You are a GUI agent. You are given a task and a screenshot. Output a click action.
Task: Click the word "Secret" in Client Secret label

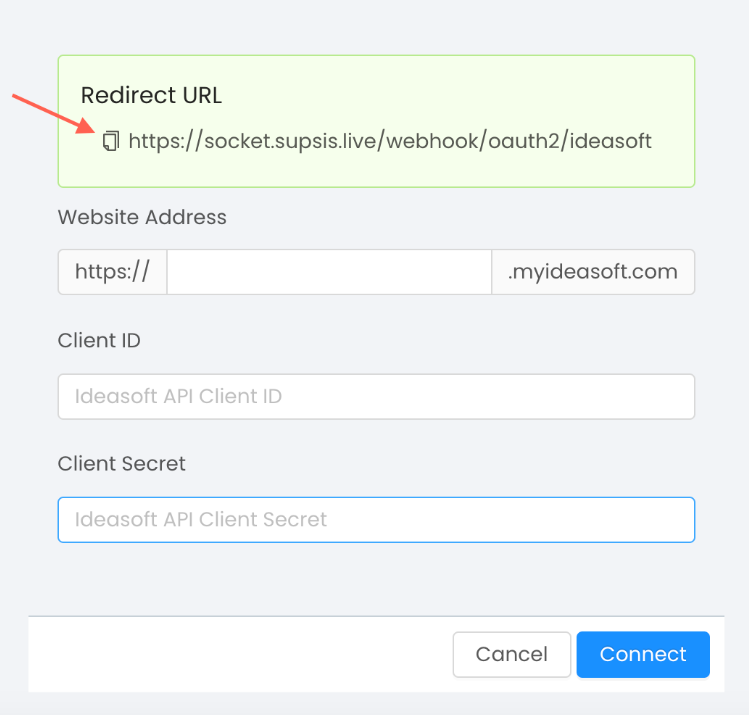pyautogui.click(x=153, y=464)
